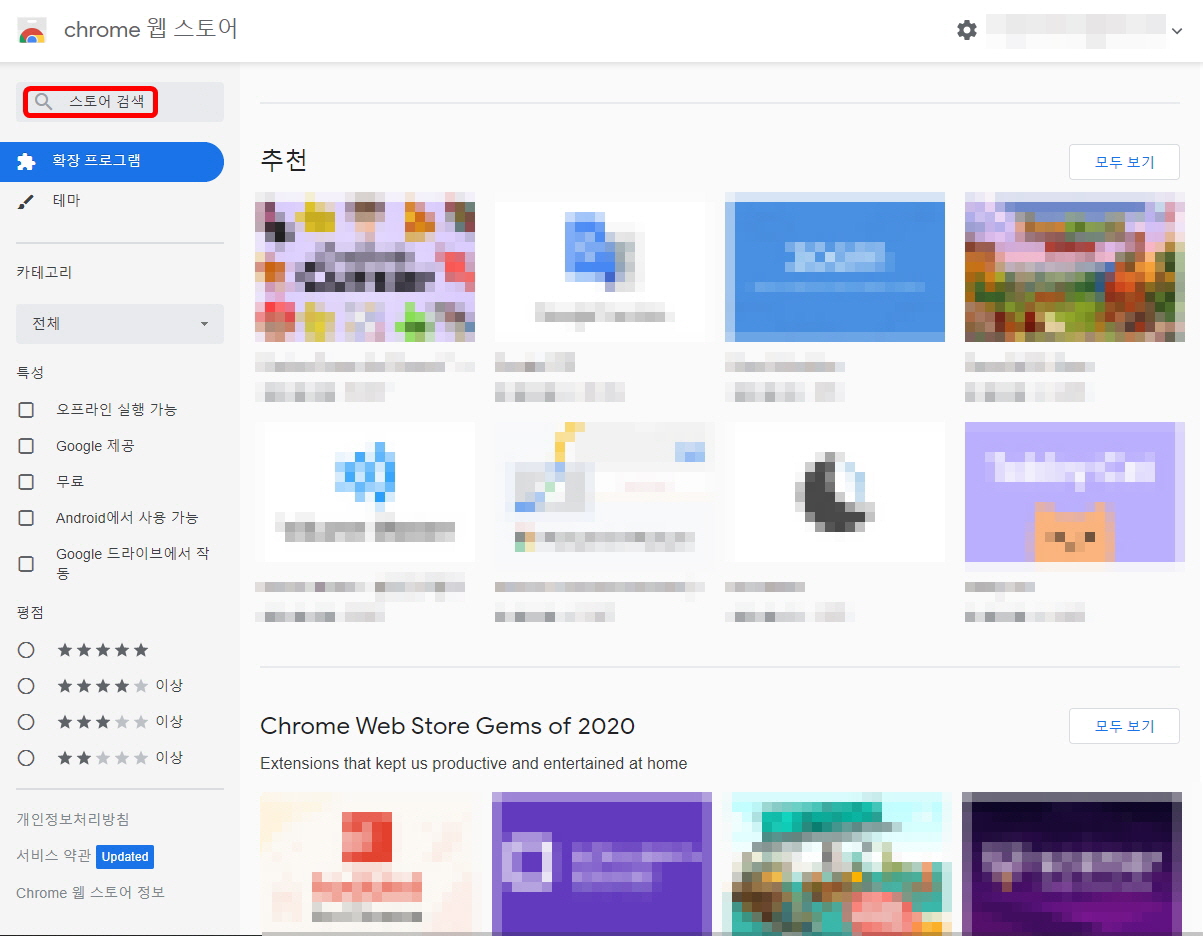Click 모두 보기 button for 추천
The height and width of the screenshot is (936, 1203).
point(1124,162)
